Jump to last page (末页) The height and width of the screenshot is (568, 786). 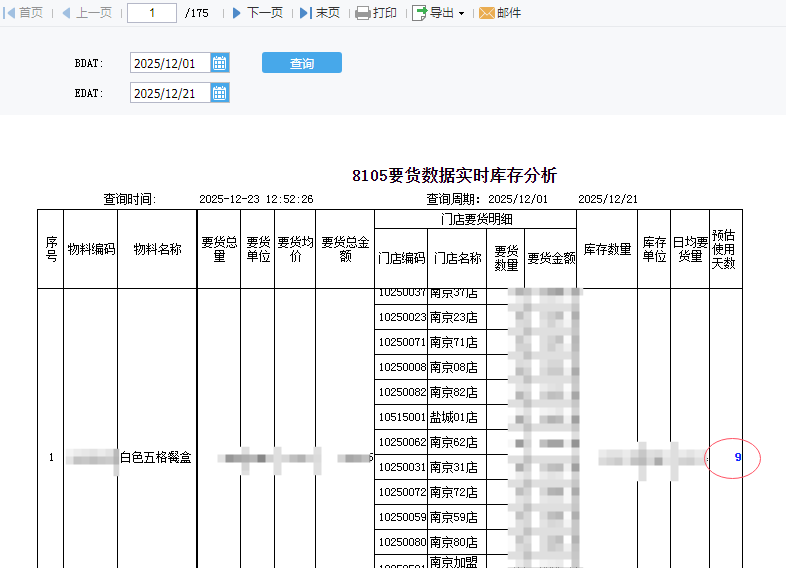pos(320,13)
